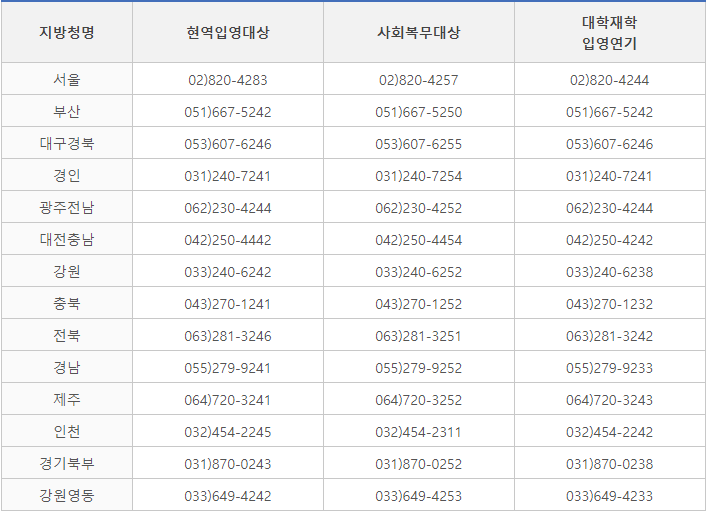
Task: Select the 대전충남 row label
Action: 67,239
